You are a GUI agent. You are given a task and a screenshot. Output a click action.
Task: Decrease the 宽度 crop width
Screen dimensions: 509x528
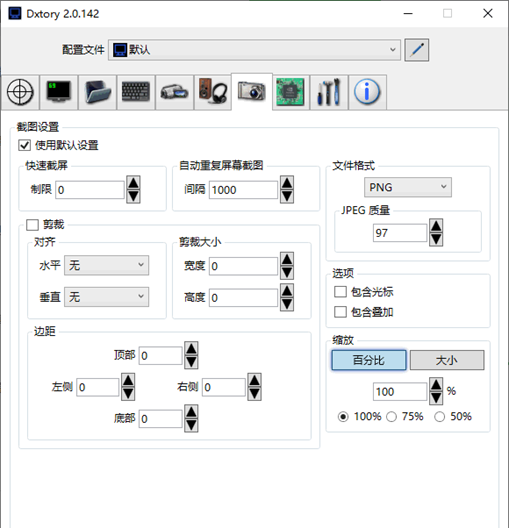[x=287, y=273]
